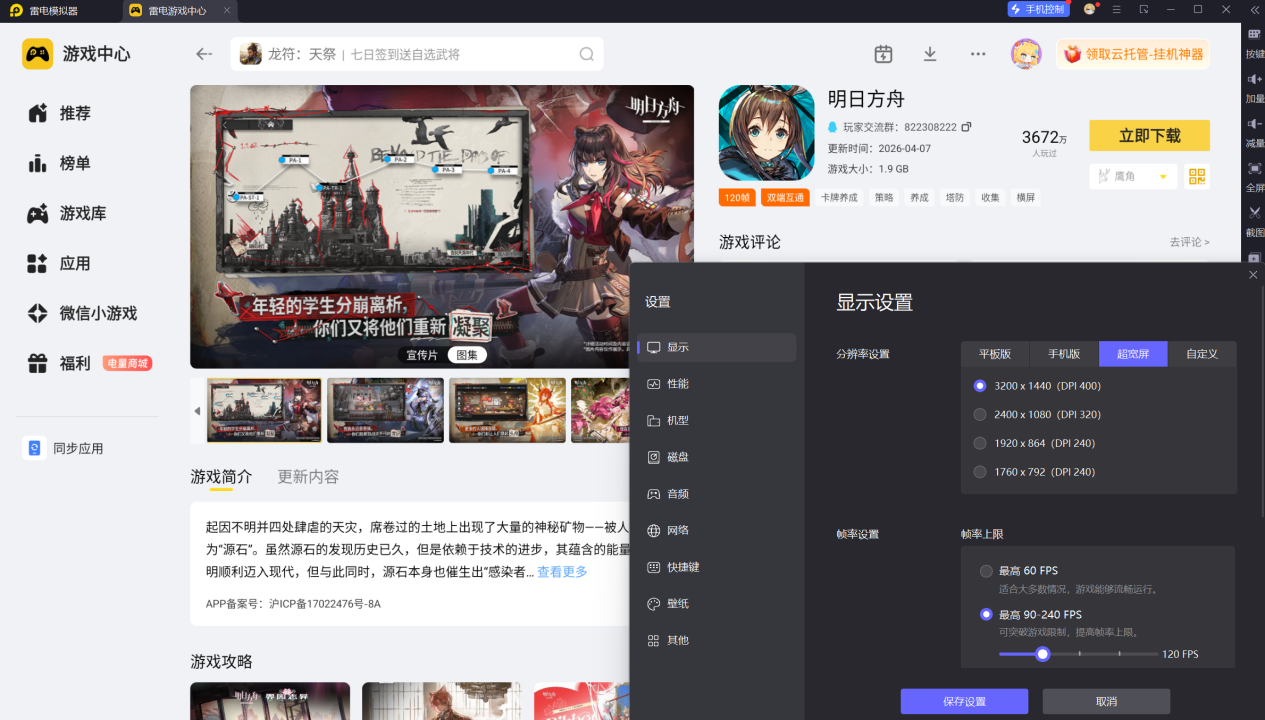Image resolution: width=1265 pixels, height=720 pixels.
Task: Click the three-dot more options icon
Action: click(978, 54)
